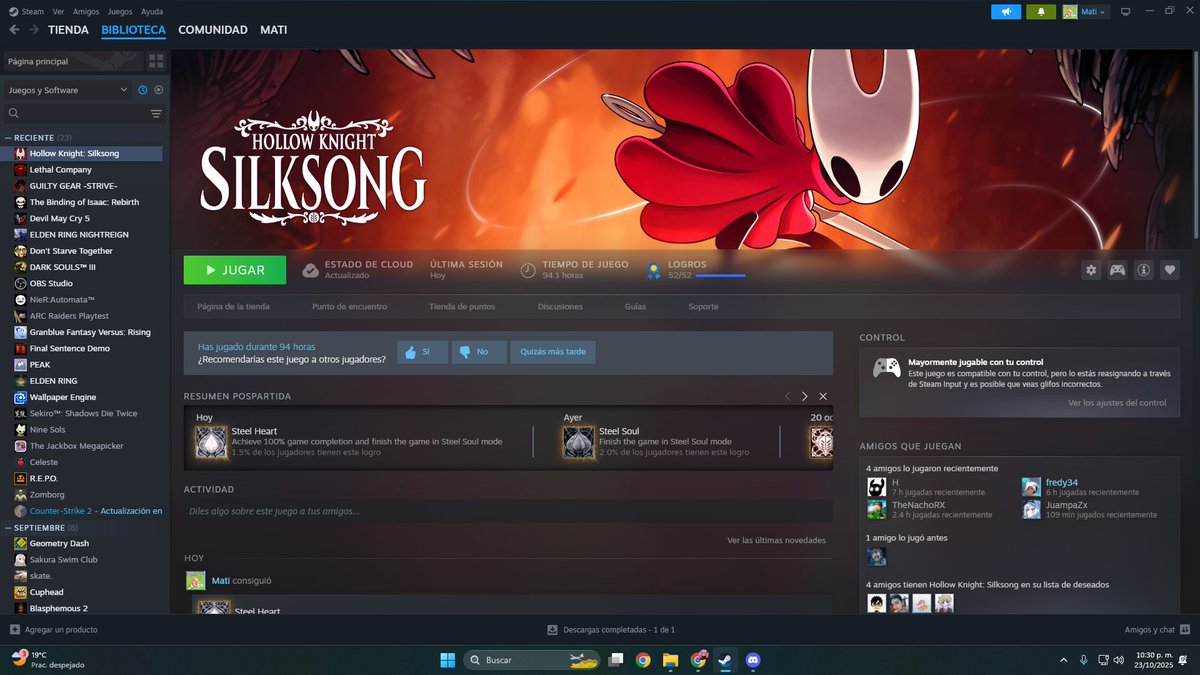Click the activity text box Diles algo
This screenshot has height=675, width=1200.
click(x=508, y=511)
